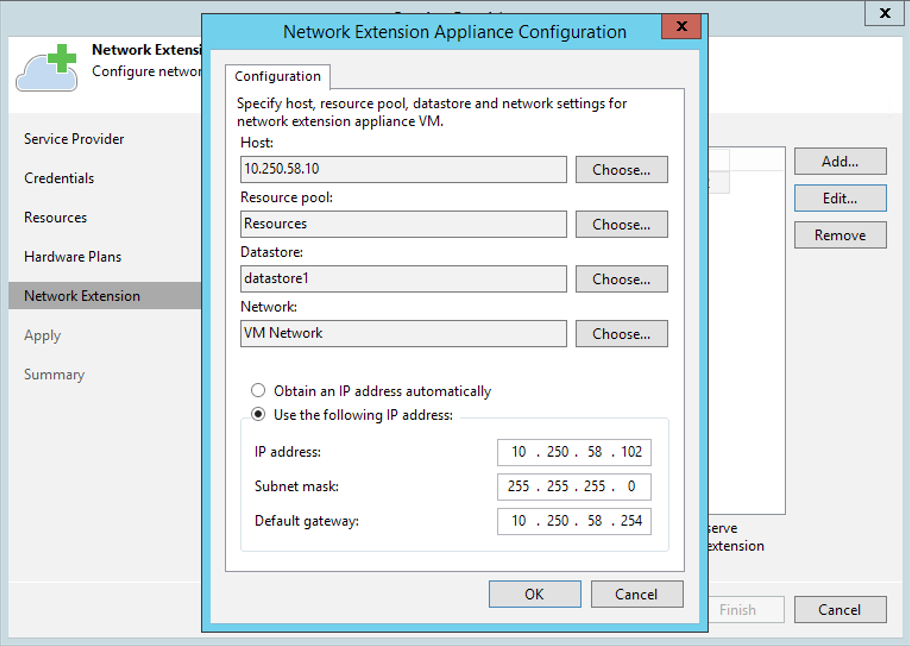The image size is (910, 646).
Task: Click the 'Host:' label
Action: coord(257,142)
